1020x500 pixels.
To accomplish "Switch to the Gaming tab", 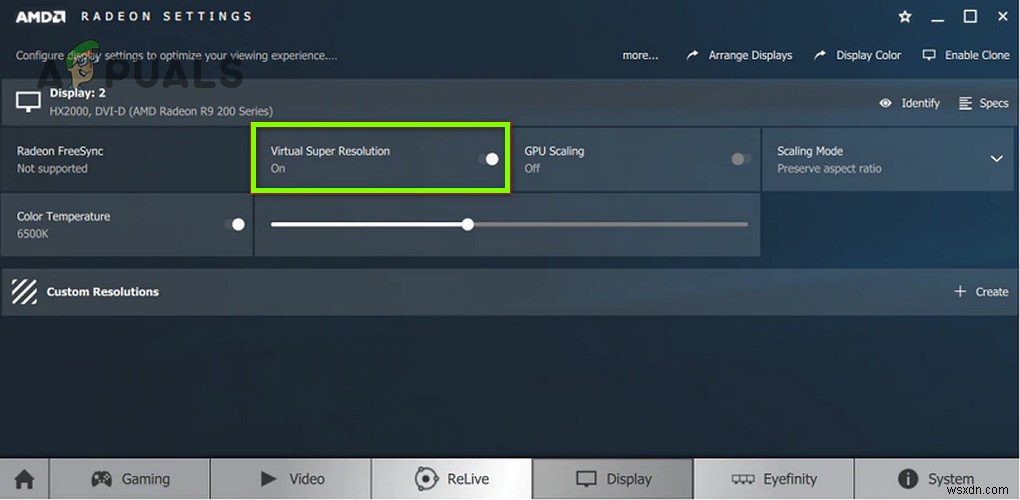I will (x=129, y=479).
